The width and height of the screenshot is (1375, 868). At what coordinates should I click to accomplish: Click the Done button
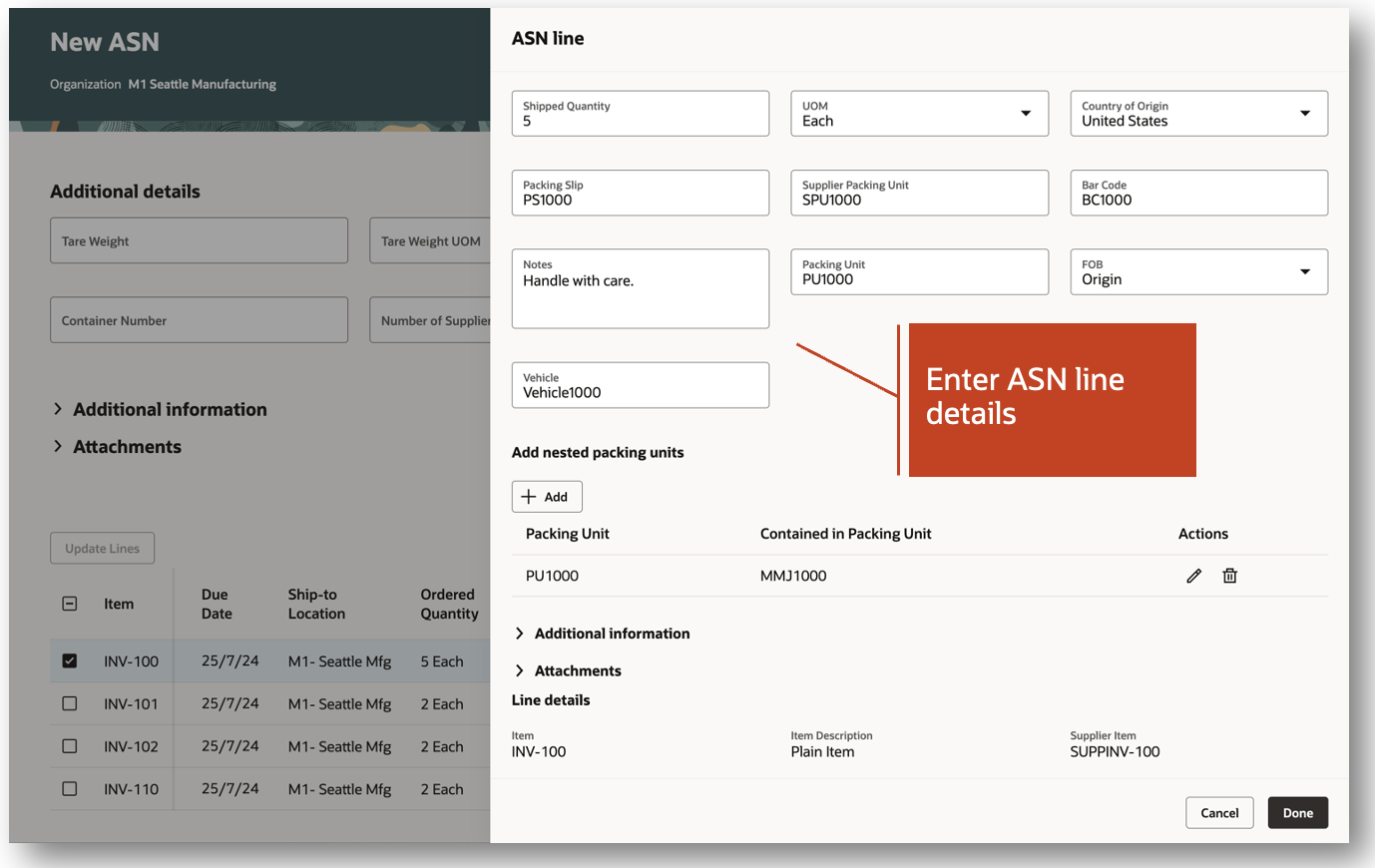(x=1298, y=813)
